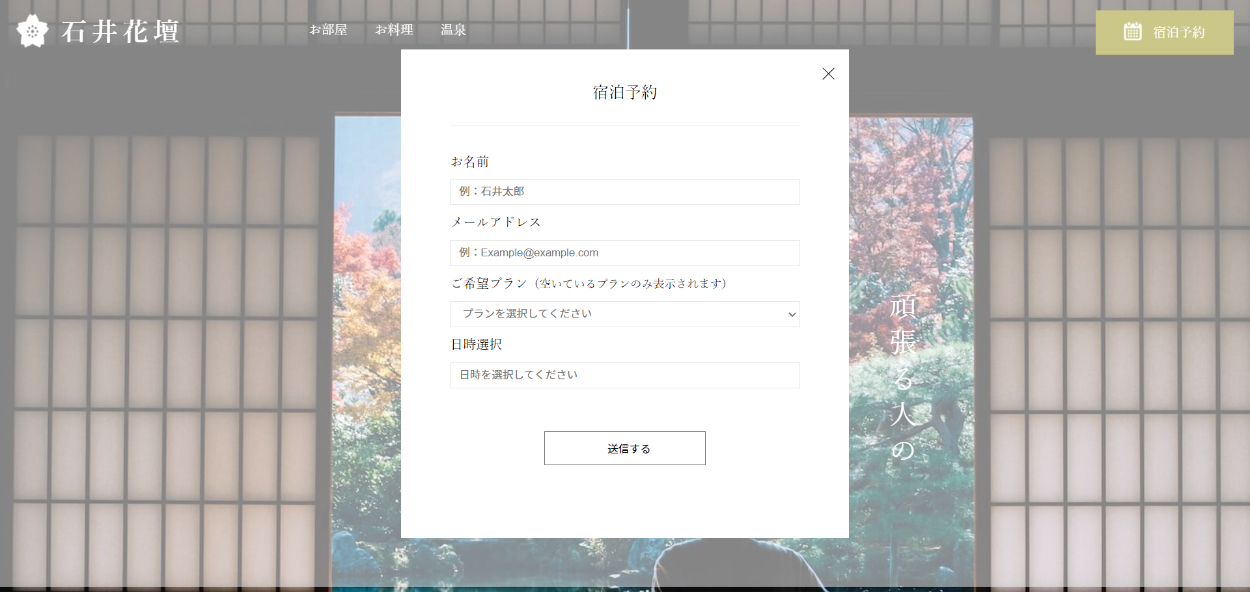This screenshot has height=592, width=1250.
Task: Click the メールアドレス field label
Action: click(496, 223)
